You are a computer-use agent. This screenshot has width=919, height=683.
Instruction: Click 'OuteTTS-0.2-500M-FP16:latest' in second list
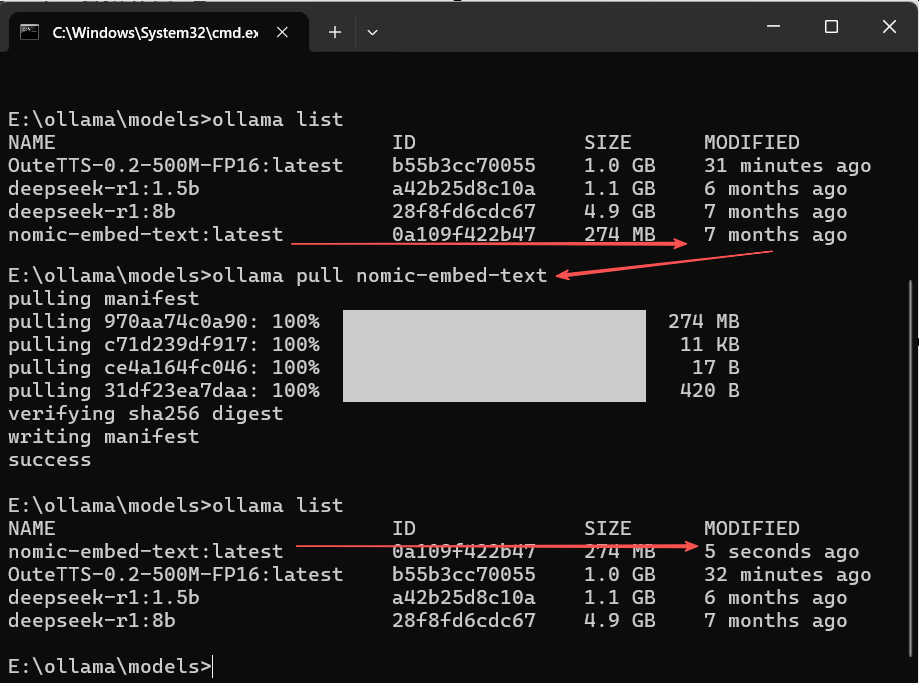[x=175, y=575]
